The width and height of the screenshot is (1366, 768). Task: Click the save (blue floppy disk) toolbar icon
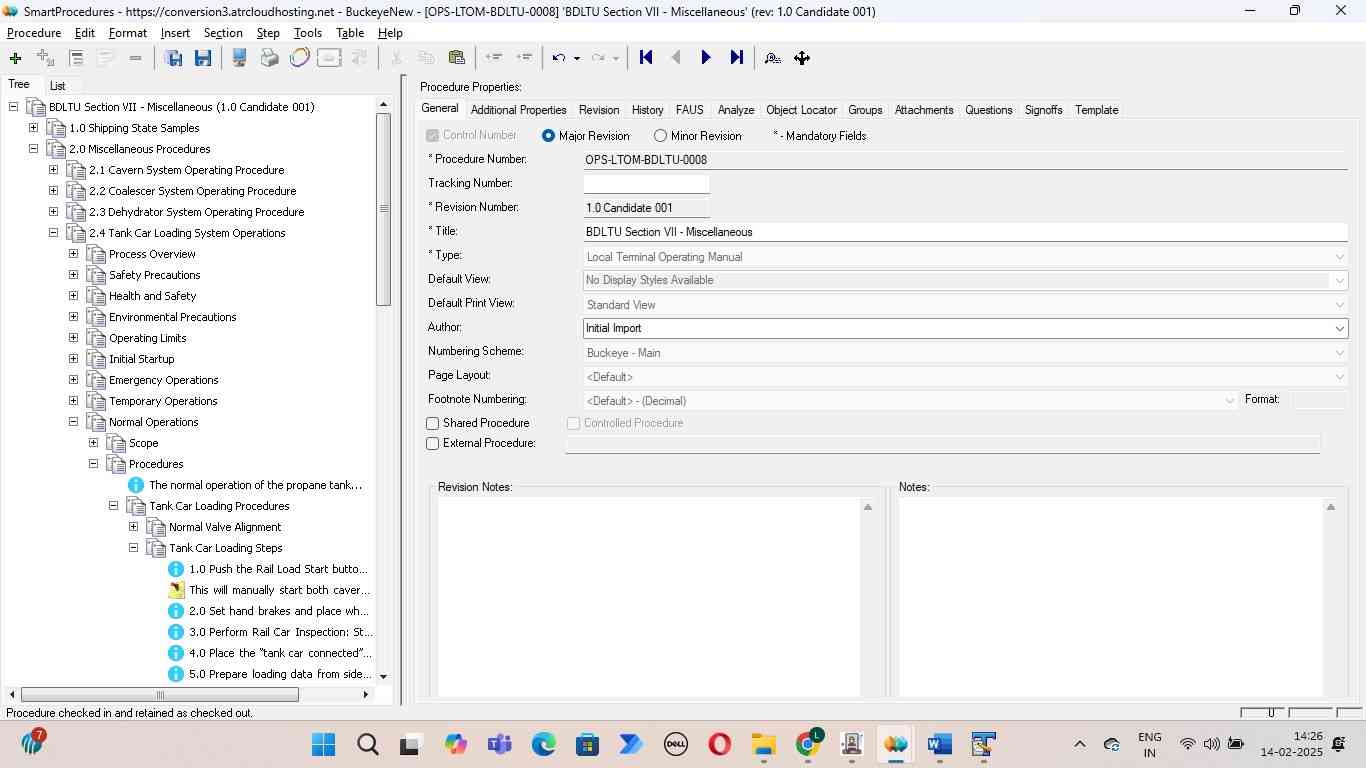coord(203,58)
